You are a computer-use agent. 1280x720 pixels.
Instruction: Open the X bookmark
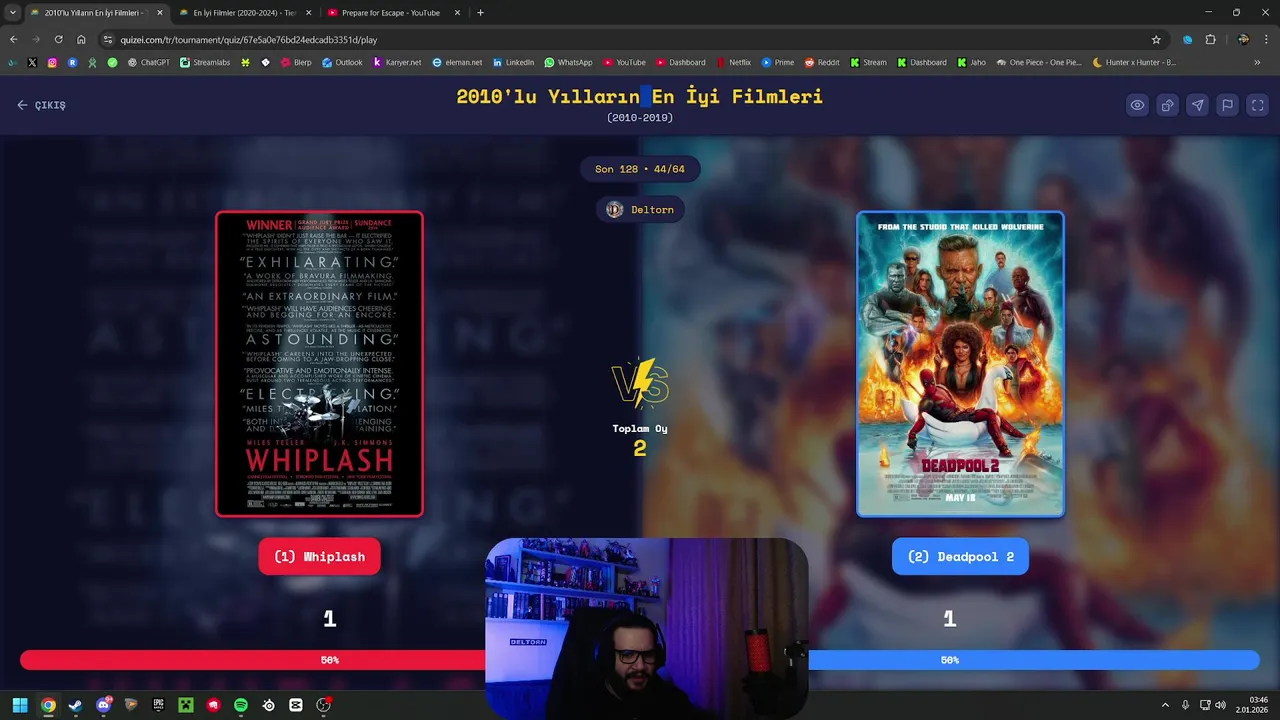(x=32, y=62)
